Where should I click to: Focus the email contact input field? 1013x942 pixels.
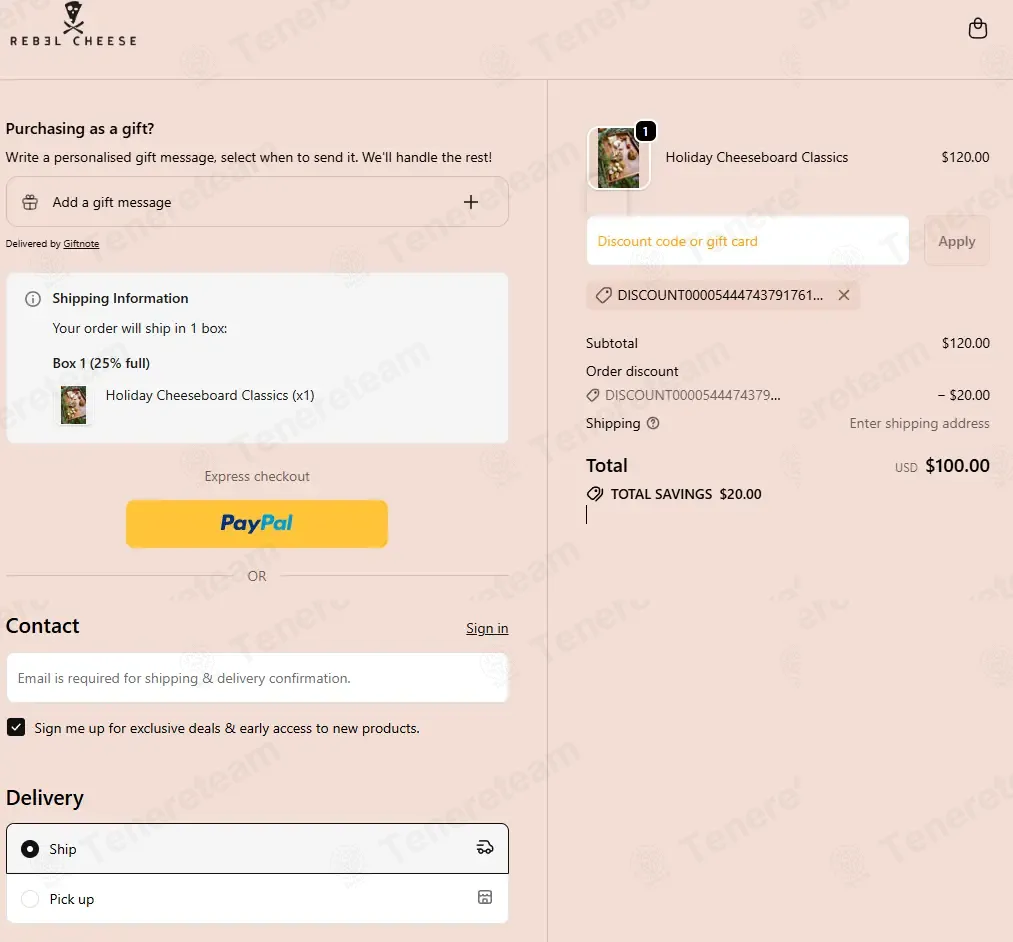pyautogui.click(x=257, y=678)
